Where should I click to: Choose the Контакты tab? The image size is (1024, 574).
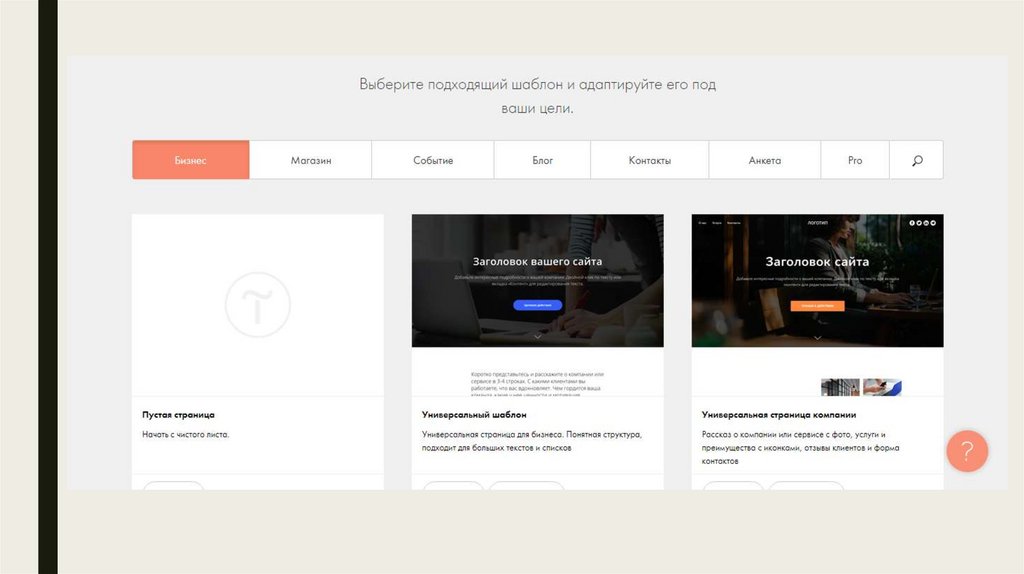(x=649, y=160)
